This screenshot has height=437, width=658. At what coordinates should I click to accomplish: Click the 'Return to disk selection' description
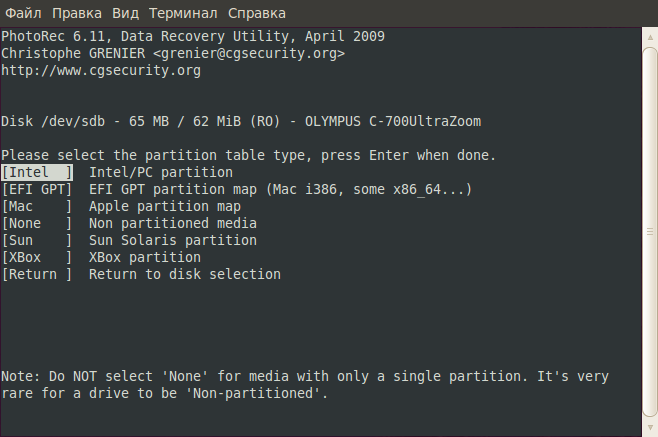coord(185,275)
